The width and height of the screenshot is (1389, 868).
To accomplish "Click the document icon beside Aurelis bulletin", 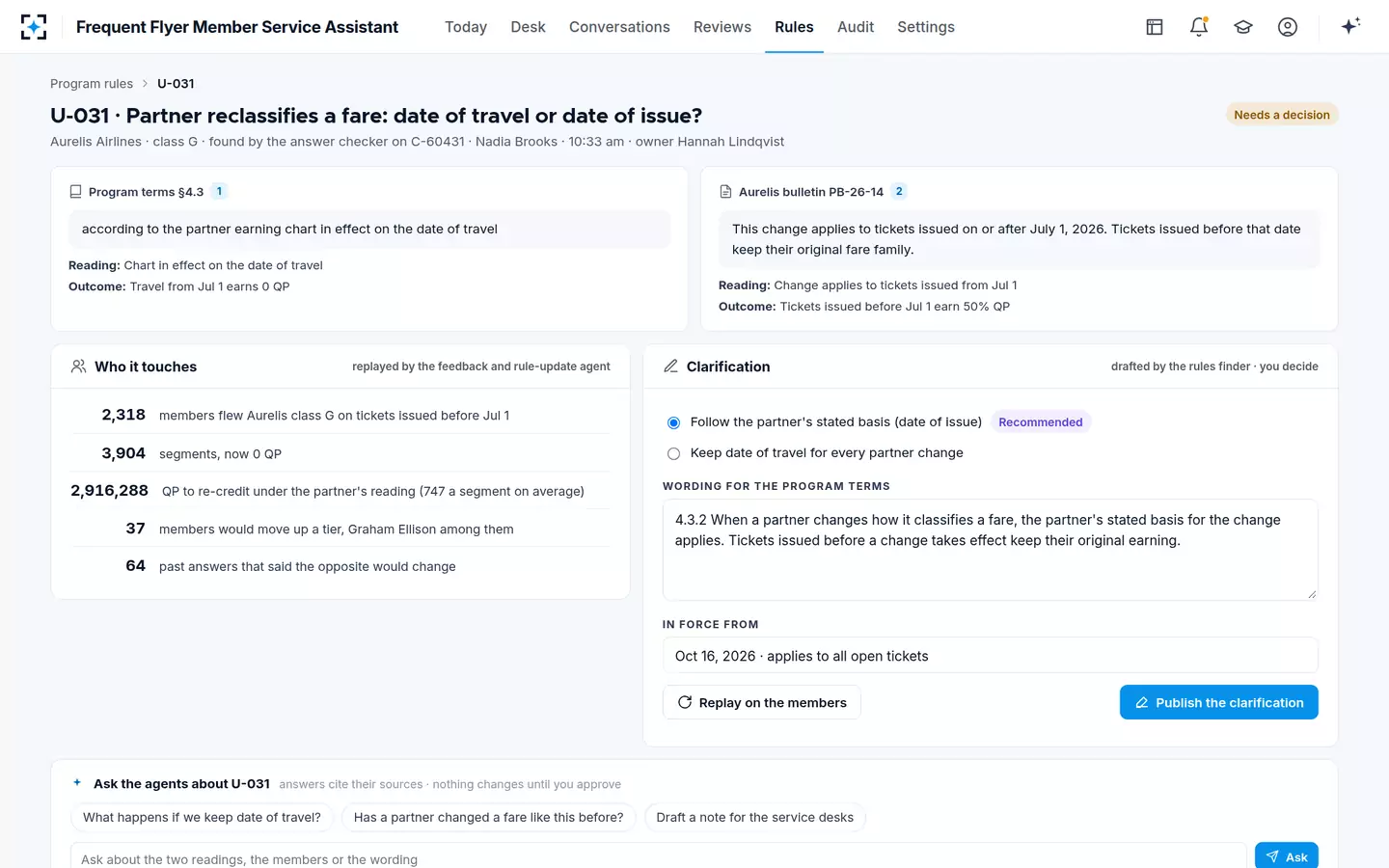I will pos(725,192).
